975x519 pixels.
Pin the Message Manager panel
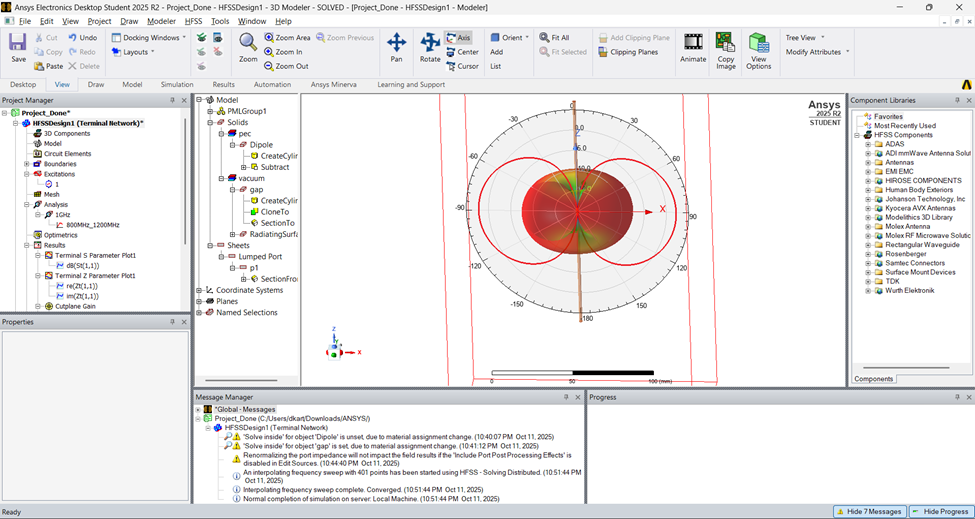[x=566, y=397]
